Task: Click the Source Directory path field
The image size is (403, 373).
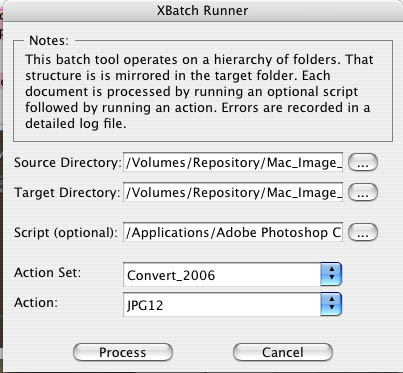Action: point(233,162)
